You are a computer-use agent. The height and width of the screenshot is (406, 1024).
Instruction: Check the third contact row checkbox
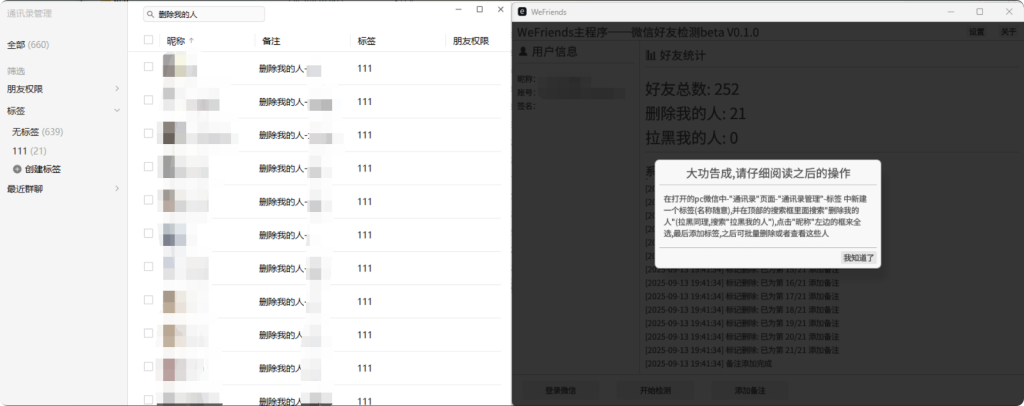149,133
